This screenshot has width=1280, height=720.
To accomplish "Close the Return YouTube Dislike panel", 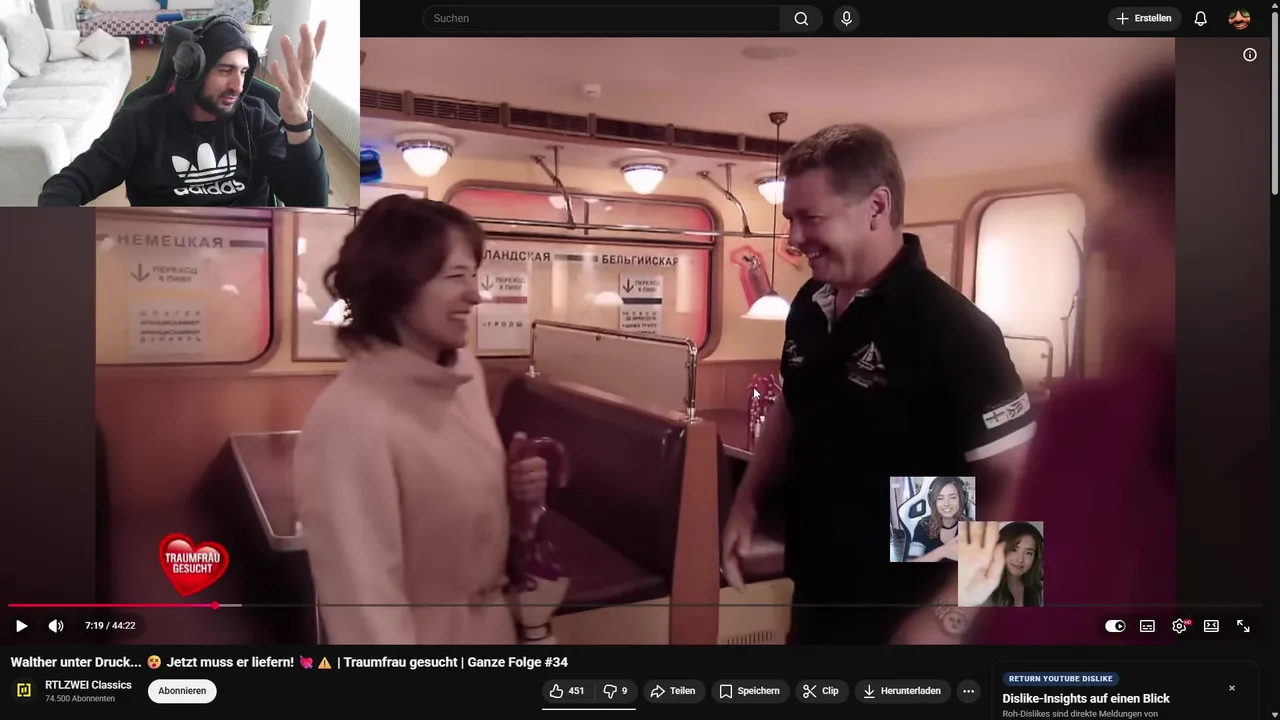I will (1232, 688).
